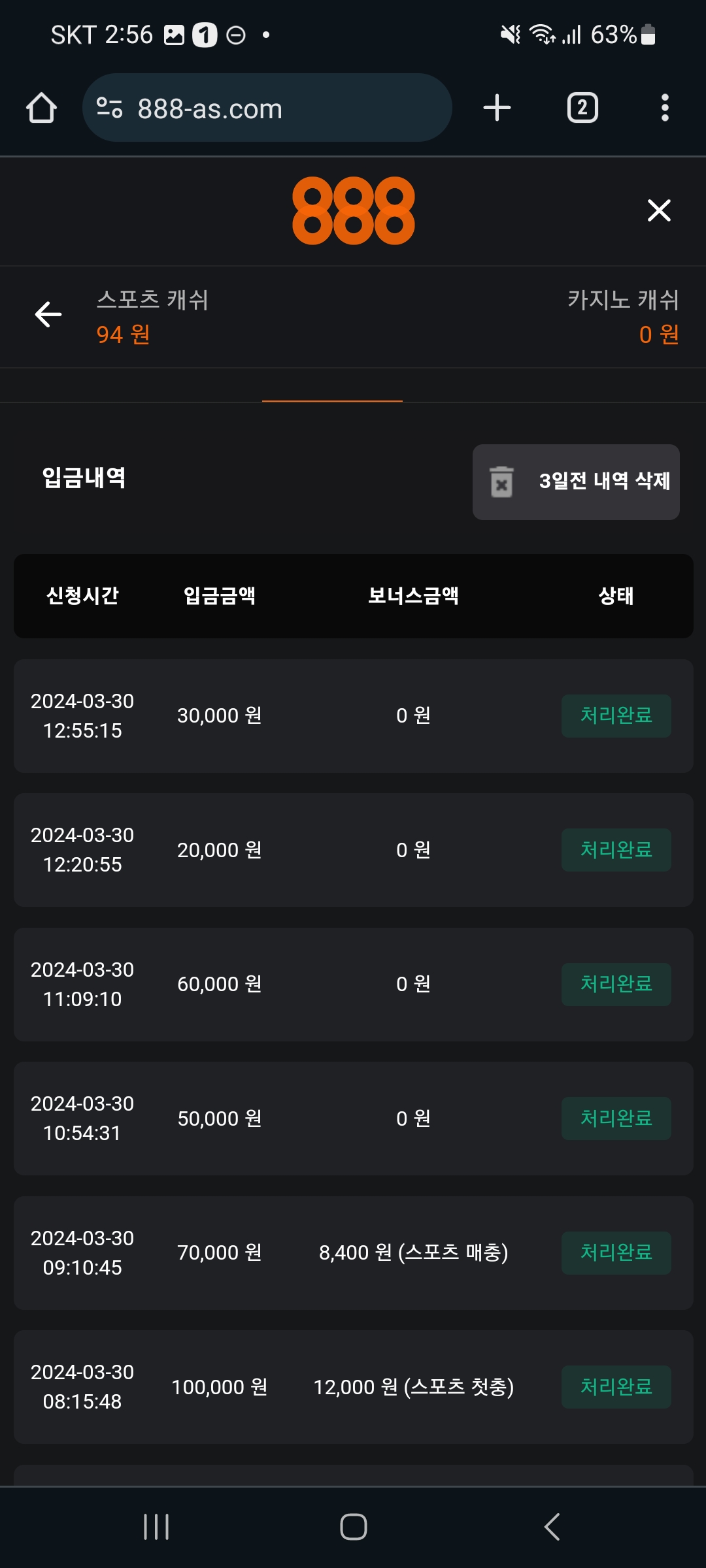Go back using the left arrow

pos(48,314)
